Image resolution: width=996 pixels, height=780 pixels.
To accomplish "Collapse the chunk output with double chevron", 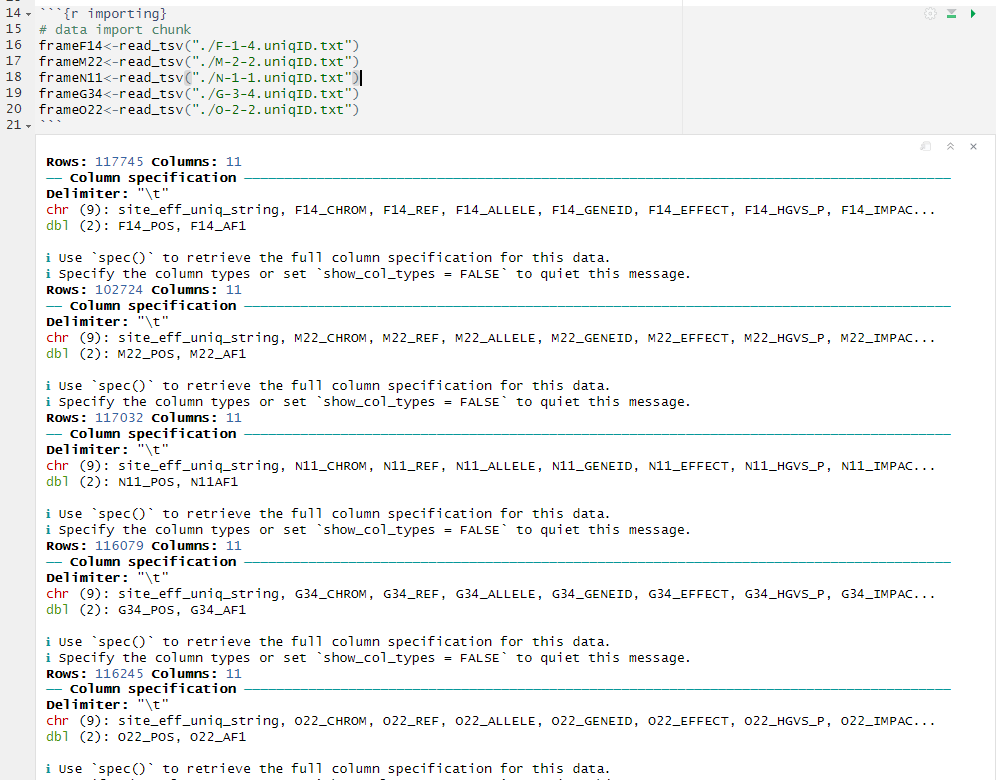I will (950, 146).
